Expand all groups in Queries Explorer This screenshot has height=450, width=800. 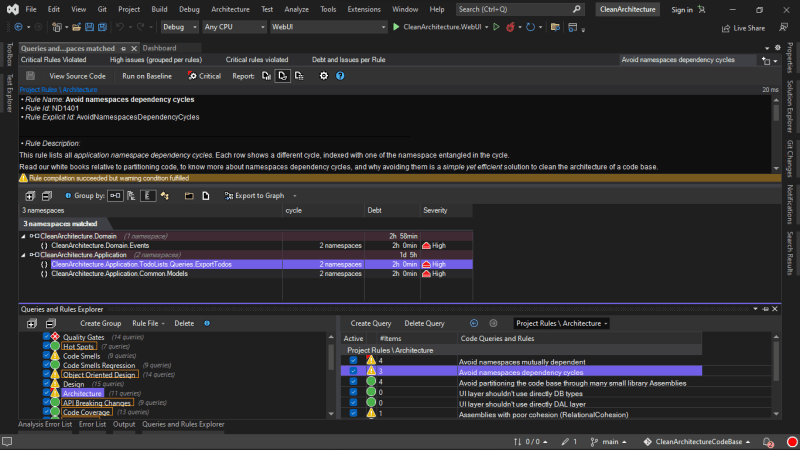pos(32,323)
